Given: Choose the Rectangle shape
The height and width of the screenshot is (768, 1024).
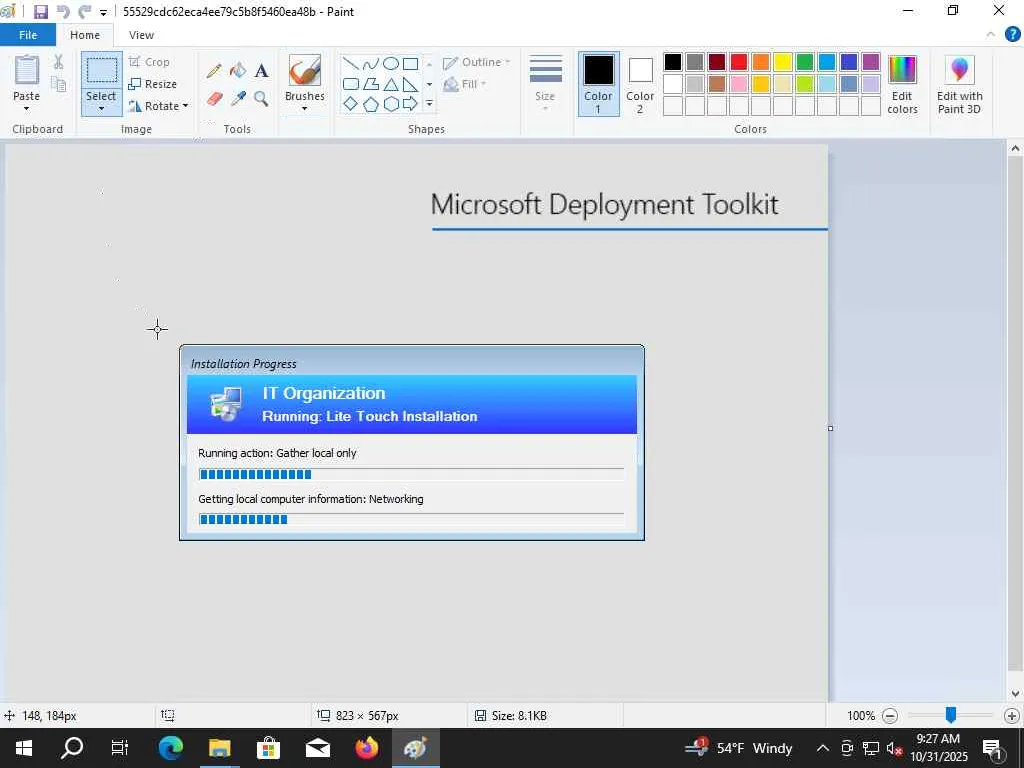Looking at the screenshot, I should point(410,63).
